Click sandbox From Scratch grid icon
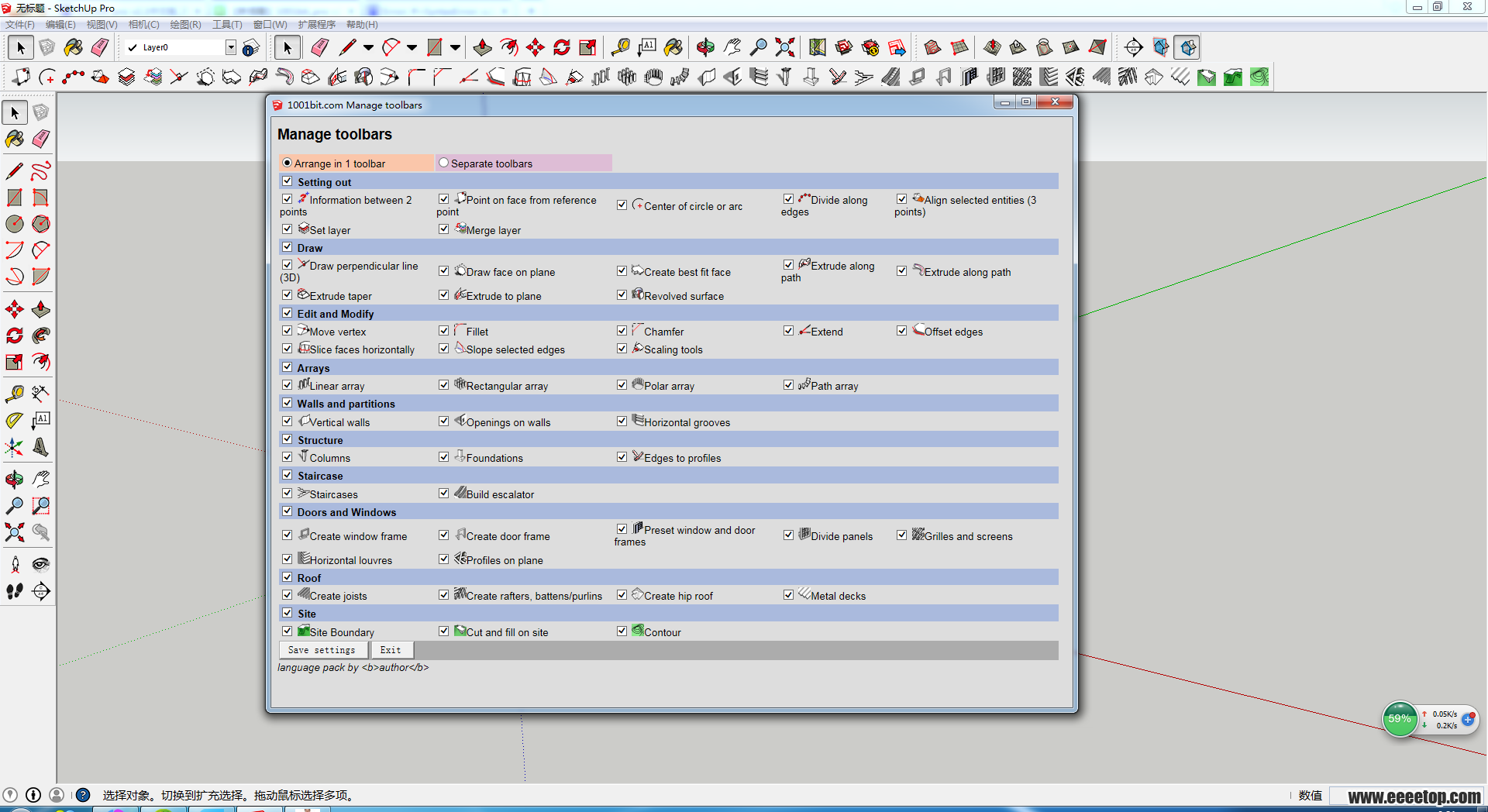Viewport: 1488px width, 812px height. click(x=959, y=48)
